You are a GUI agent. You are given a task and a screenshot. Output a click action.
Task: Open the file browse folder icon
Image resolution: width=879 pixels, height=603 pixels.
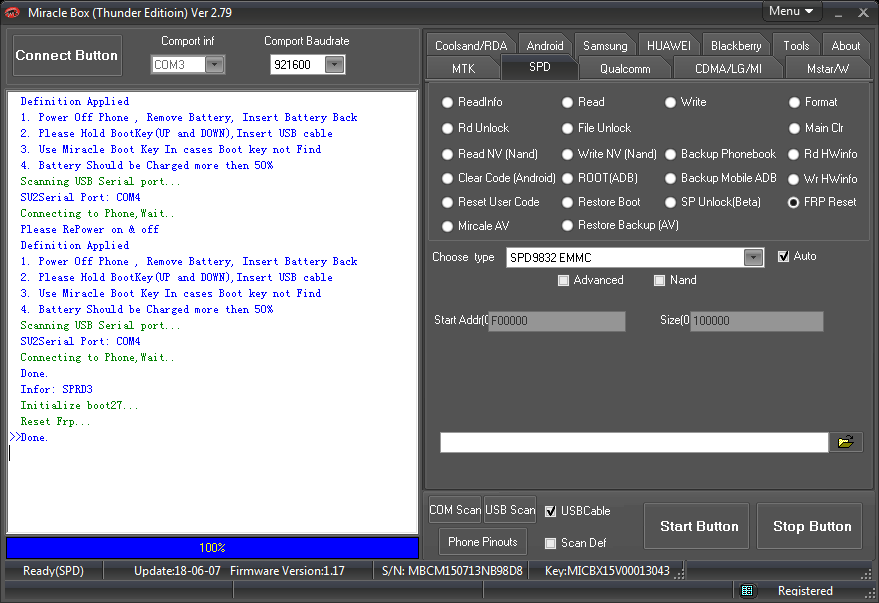[845, 442]
